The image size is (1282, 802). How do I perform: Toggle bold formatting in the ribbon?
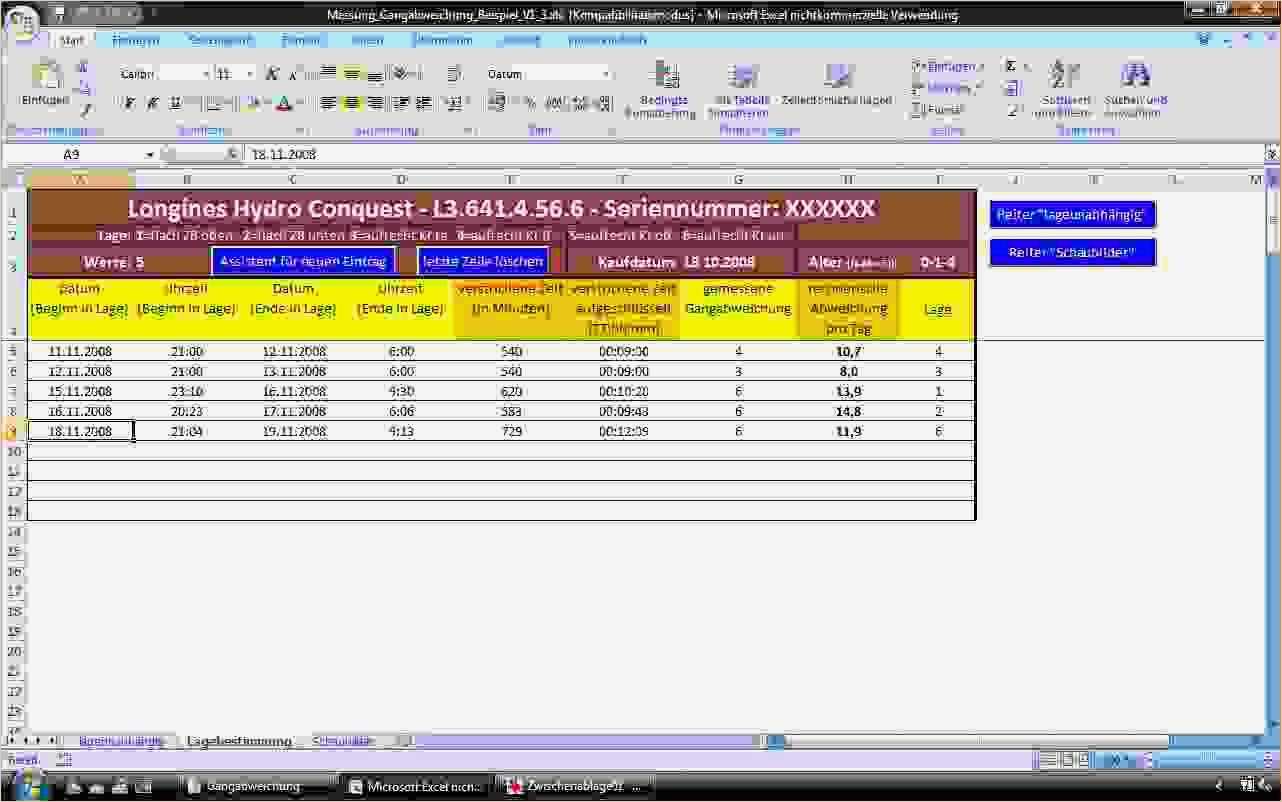pos(130,103)
